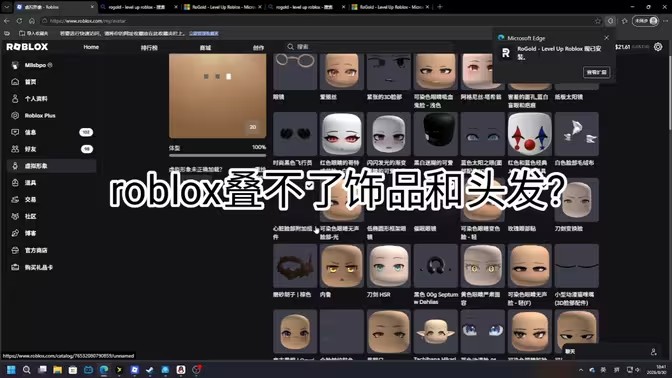Click the search magnifier icon in Roblox header
Image resolution: width=672 pixels, height=378 pixels.
point(291,47)
